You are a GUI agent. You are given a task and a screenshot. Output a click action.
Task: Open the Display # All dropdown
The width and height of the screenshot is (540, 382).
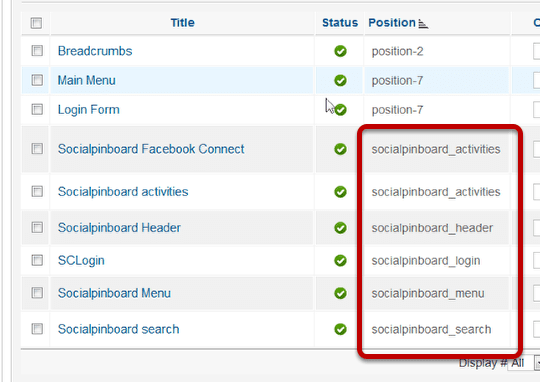[x=523, y=363]
